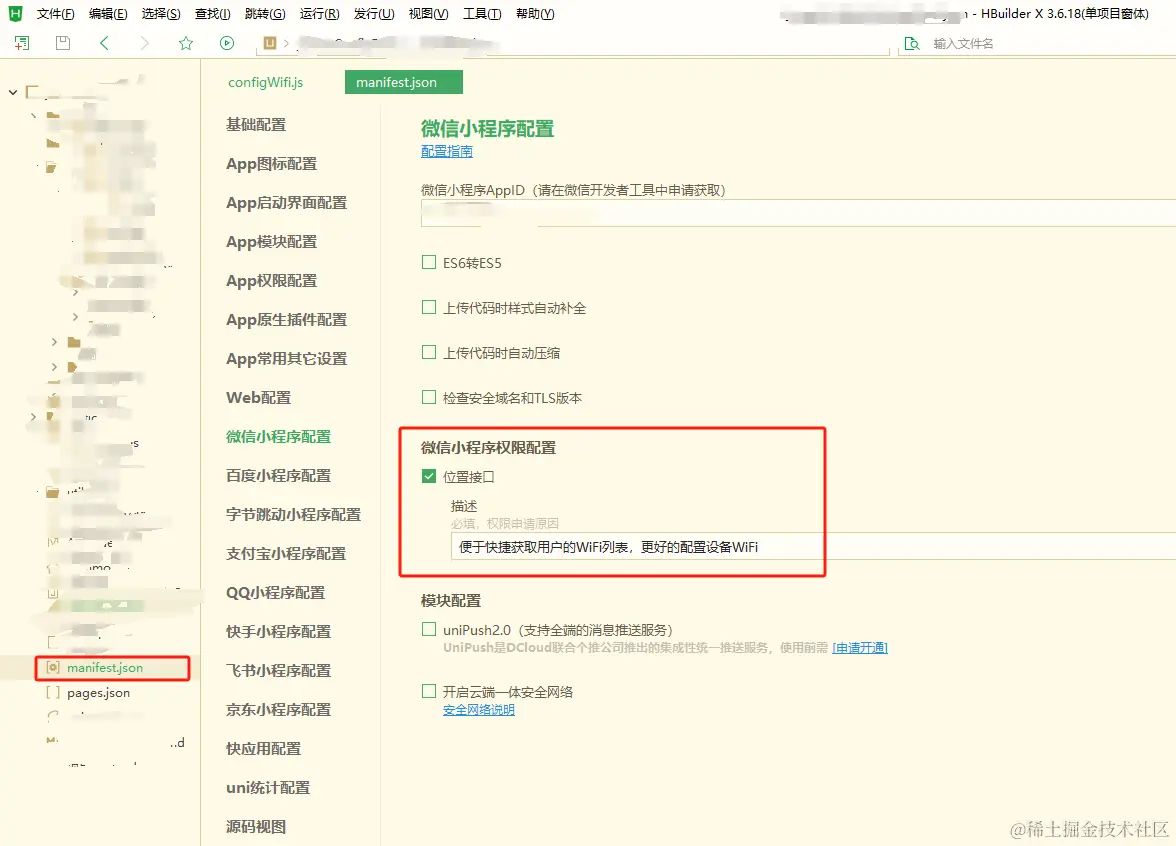Open the 选择(S) menu
The image size is (1176, 846).
pos(160,14)
